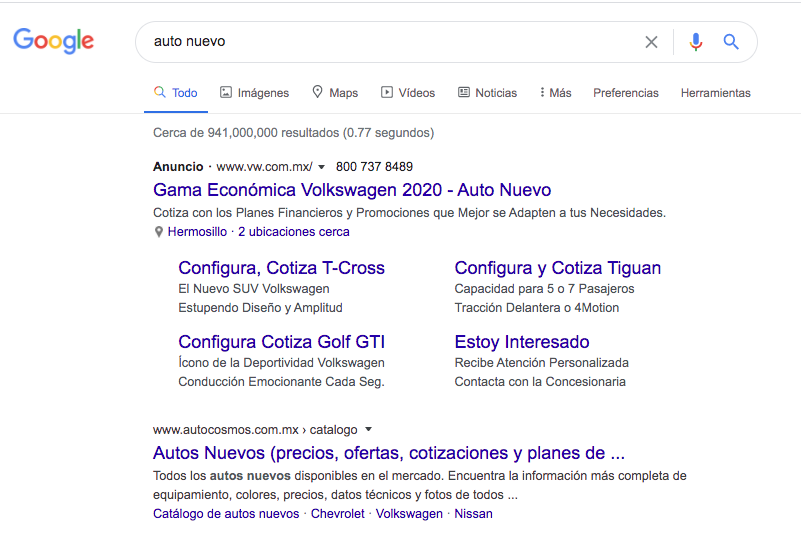This screenshot has height=549, width=801.
Task: Click the magnifying glass search button
Action: pos(731,42)
